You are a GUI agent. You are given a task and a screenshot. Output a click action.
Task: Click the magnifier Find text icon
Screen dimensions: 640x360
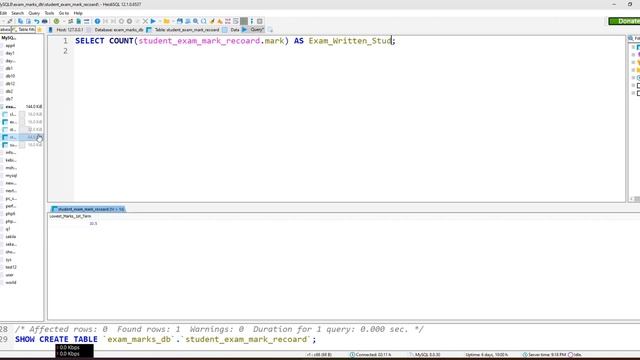(x=196, y=21)
